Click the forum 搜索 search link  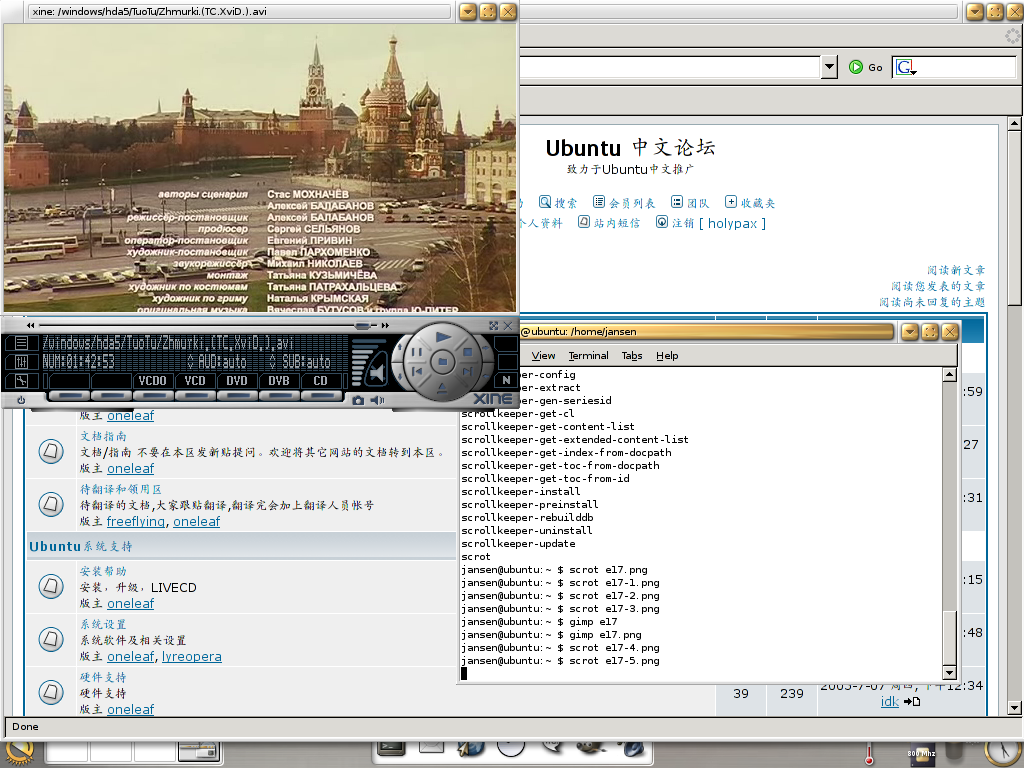pos(558,202)
